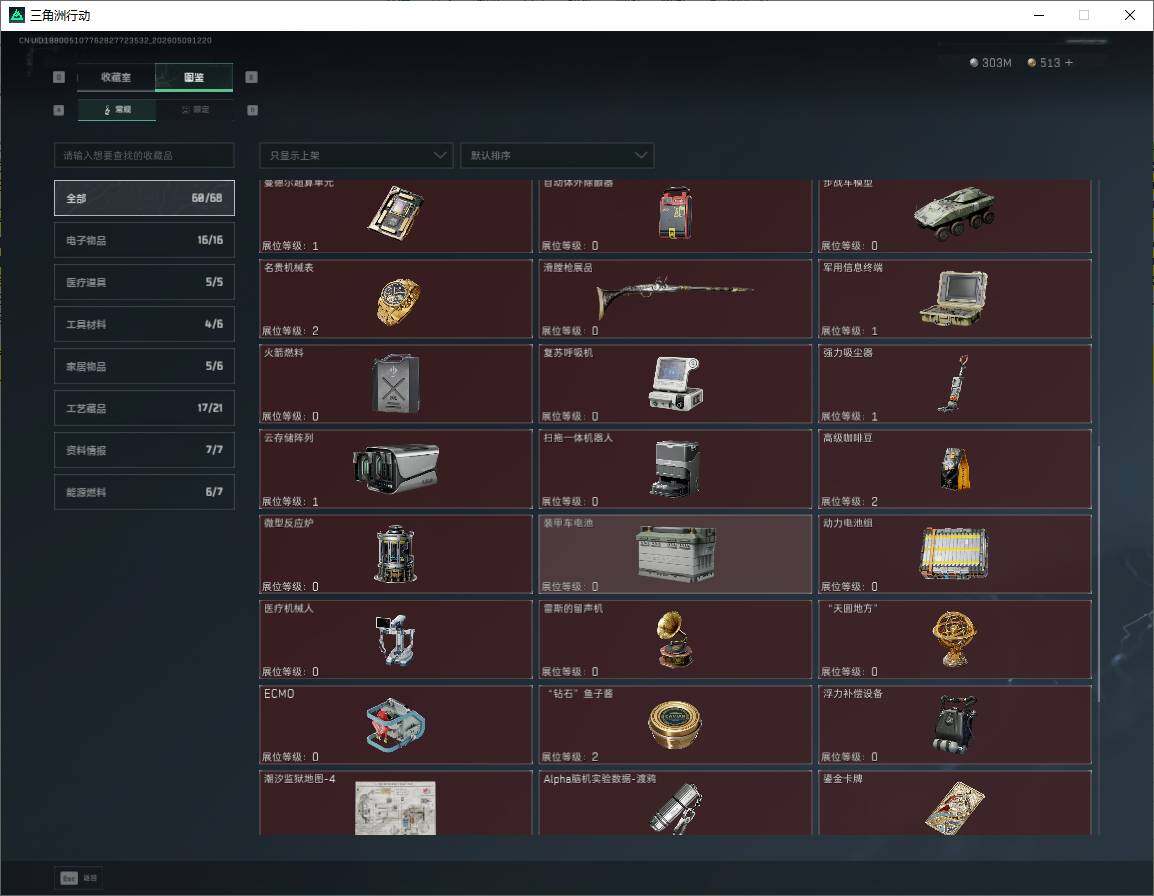Select the 微型反应炉 reactor icon
Image resolution: width=1154 pixels, height=896 pixels.
click(395, 554)
